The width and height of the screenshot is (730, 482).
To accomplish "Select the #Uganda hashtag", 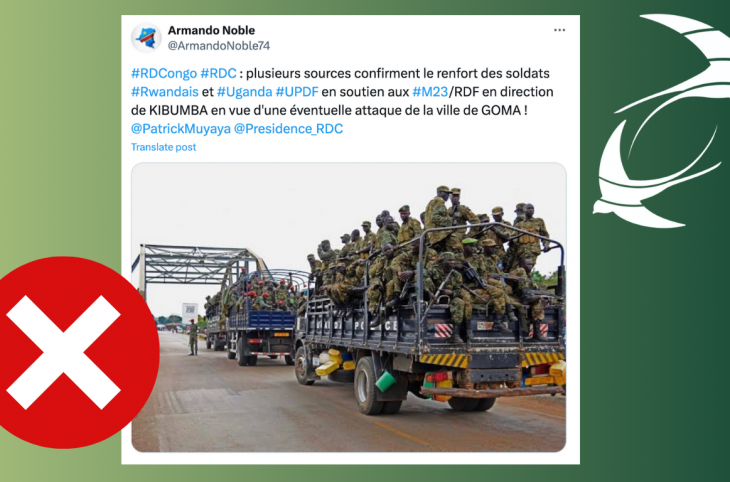I will tap(244, 92).
